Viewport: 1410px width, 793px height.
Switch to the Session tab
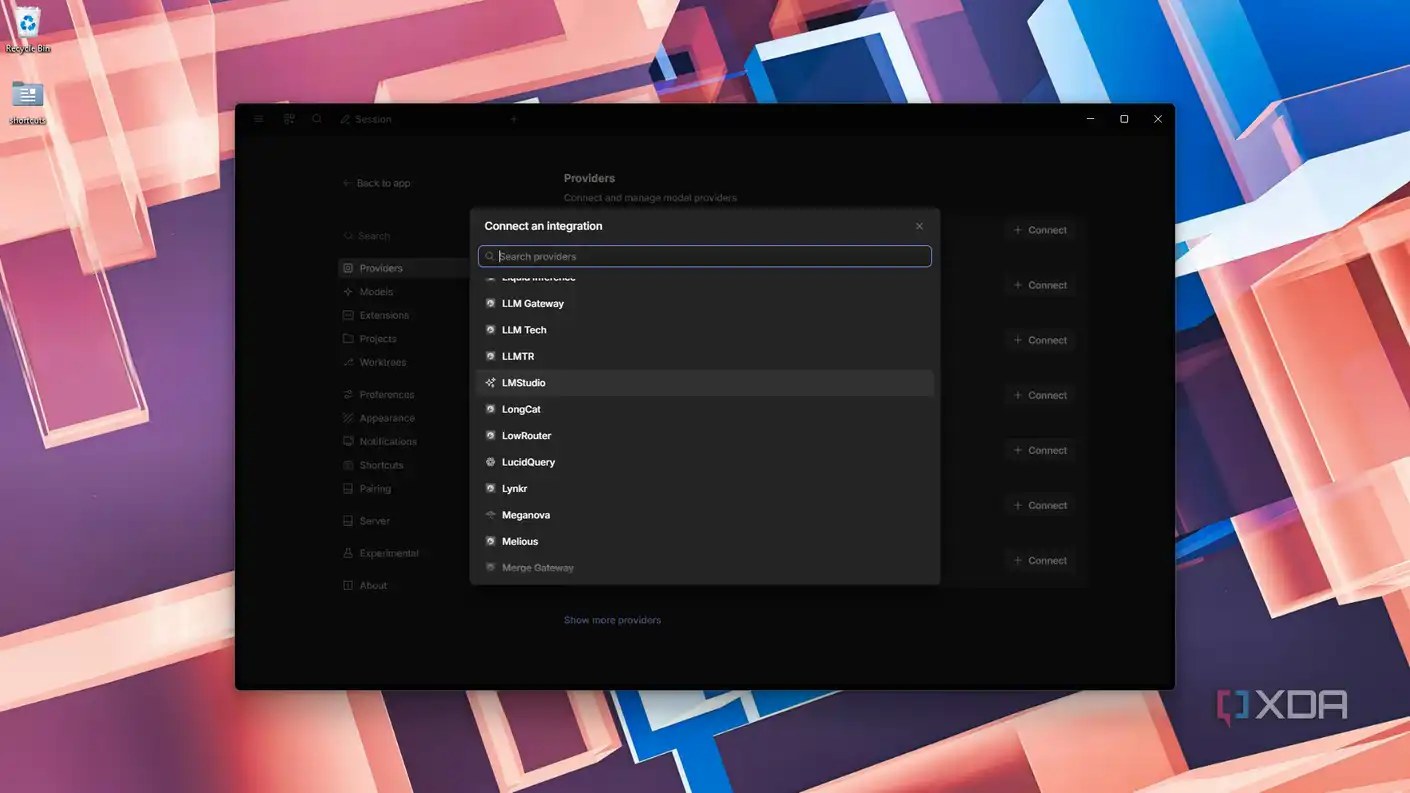point(366,119)
